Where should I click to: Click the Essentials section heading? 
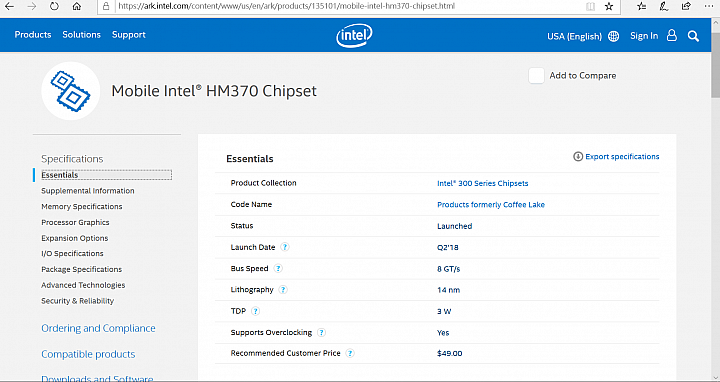pyautogui.click(x=250, y=159)
